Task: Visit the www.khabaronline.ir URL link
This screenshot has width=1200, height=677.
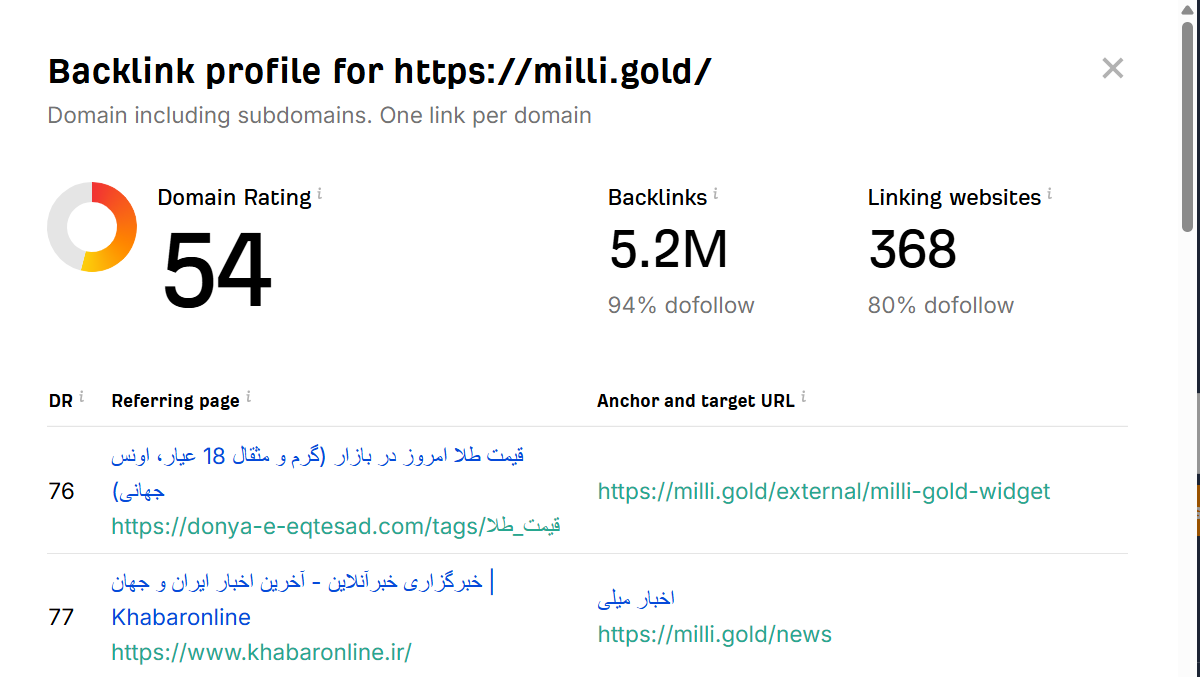Action: 261,653
